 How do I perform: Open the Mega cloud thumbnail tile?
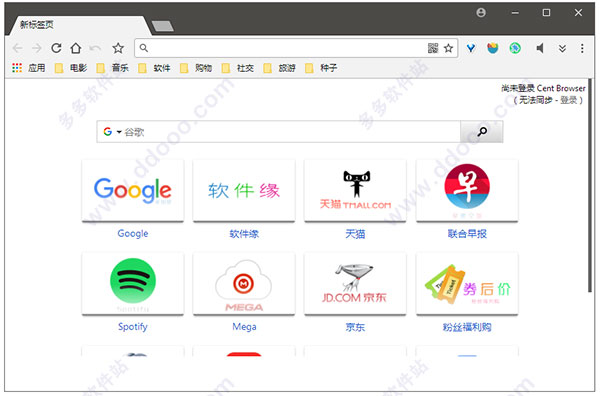244,284
